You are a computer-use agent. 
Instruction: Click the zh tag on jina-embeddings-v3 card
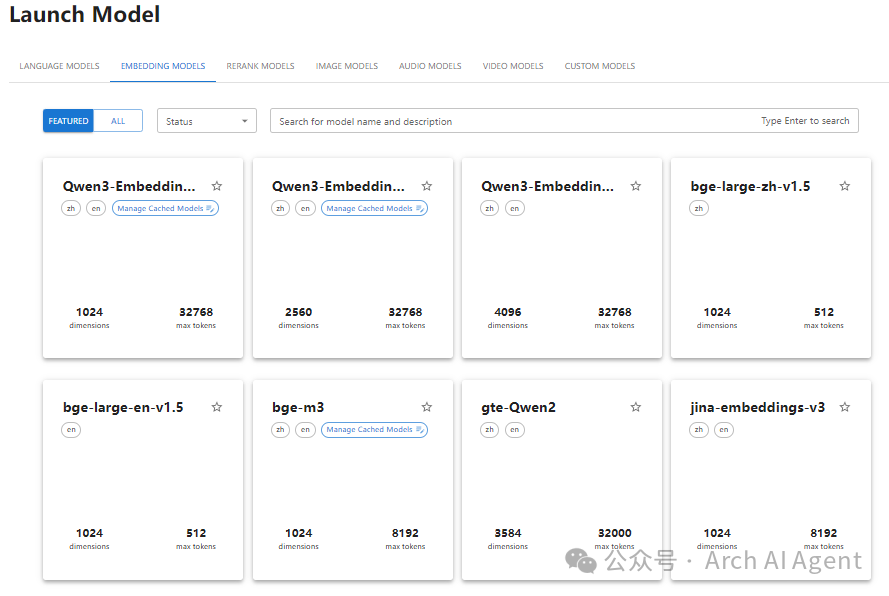click(698, 430)
